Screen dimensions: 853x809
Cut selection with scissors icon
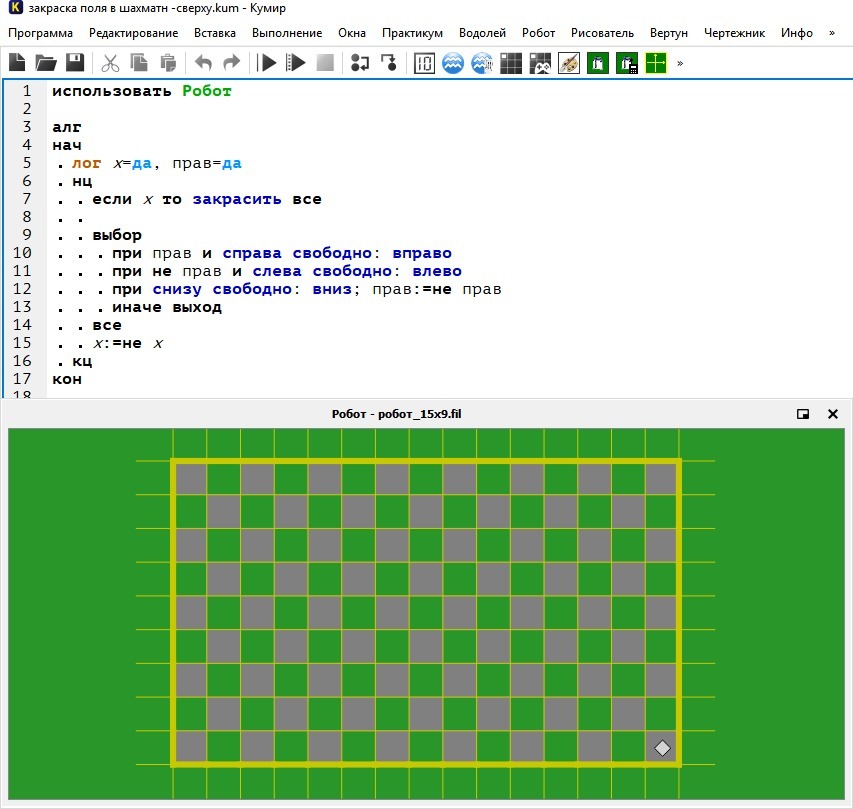coord(110,63)
